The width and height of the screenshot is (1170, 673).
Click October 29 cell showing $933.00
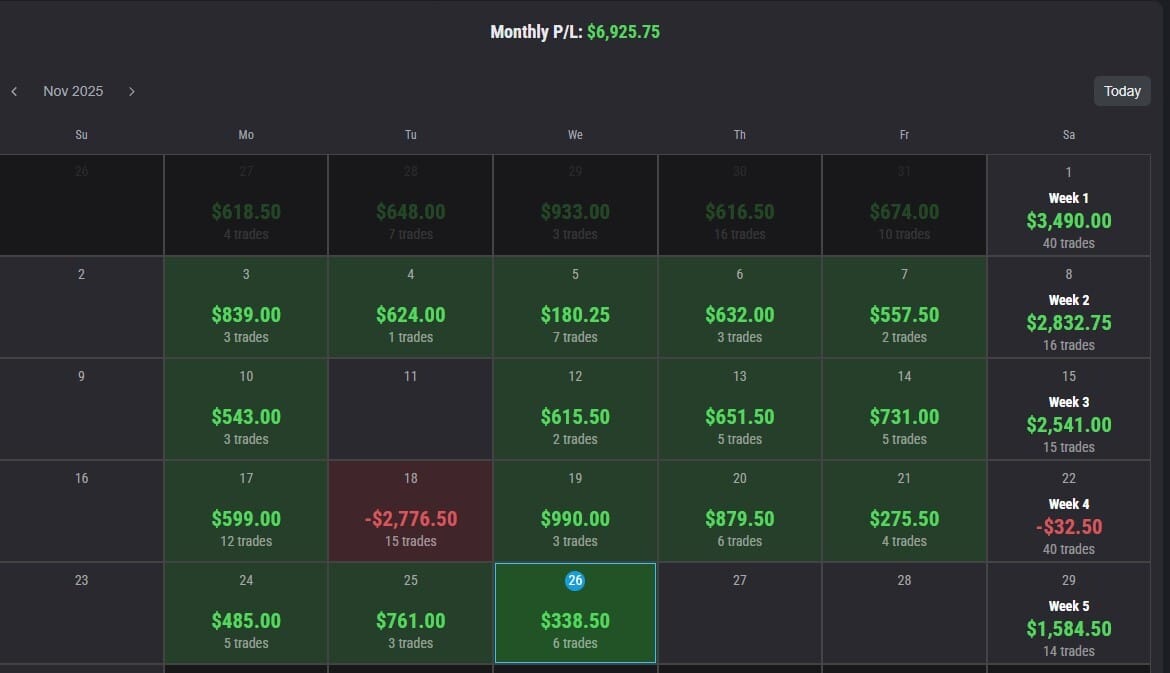pos(575,205)
